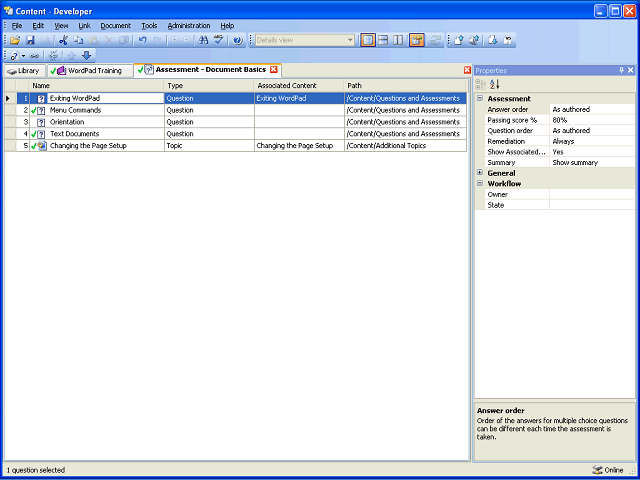Close the Assessment - Document Basics tab
Screen dimensions: 640x480
coord(273,70)
